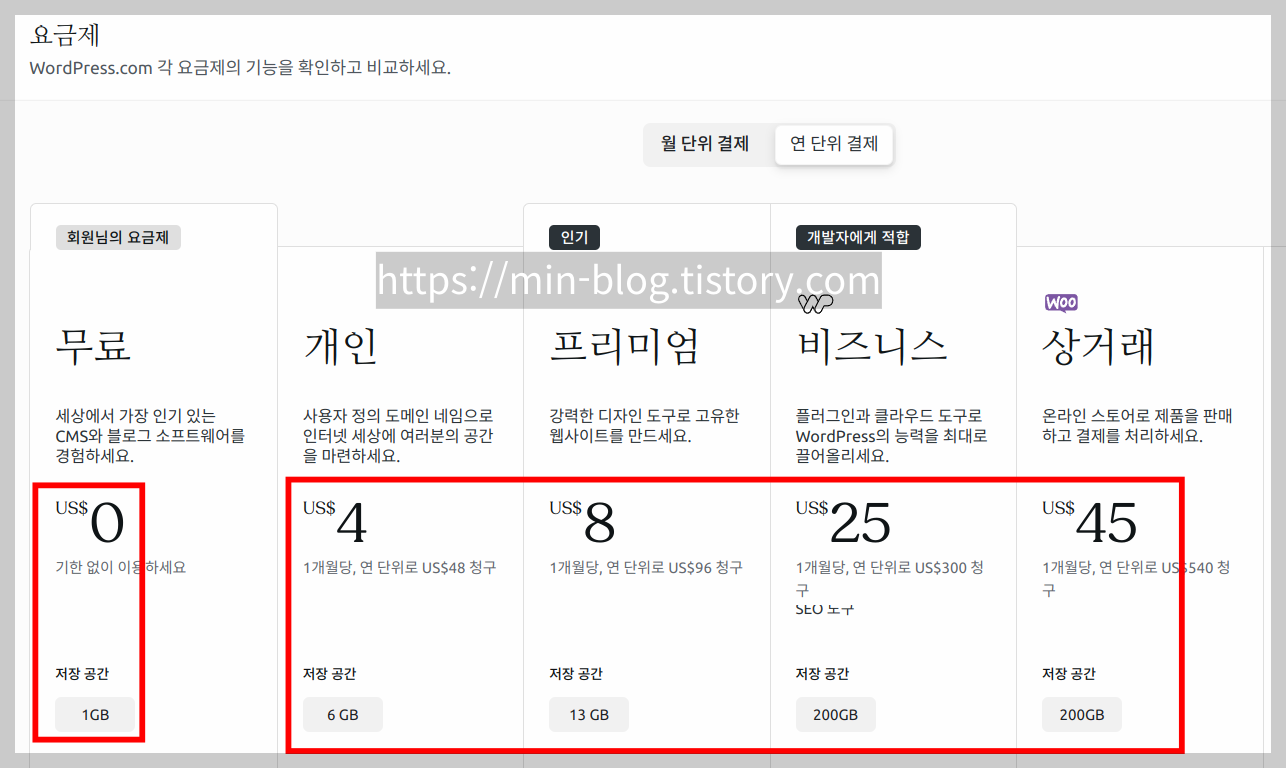Click 저장 공간 label under 무료
1286x768 pixels.
(83, 674)
